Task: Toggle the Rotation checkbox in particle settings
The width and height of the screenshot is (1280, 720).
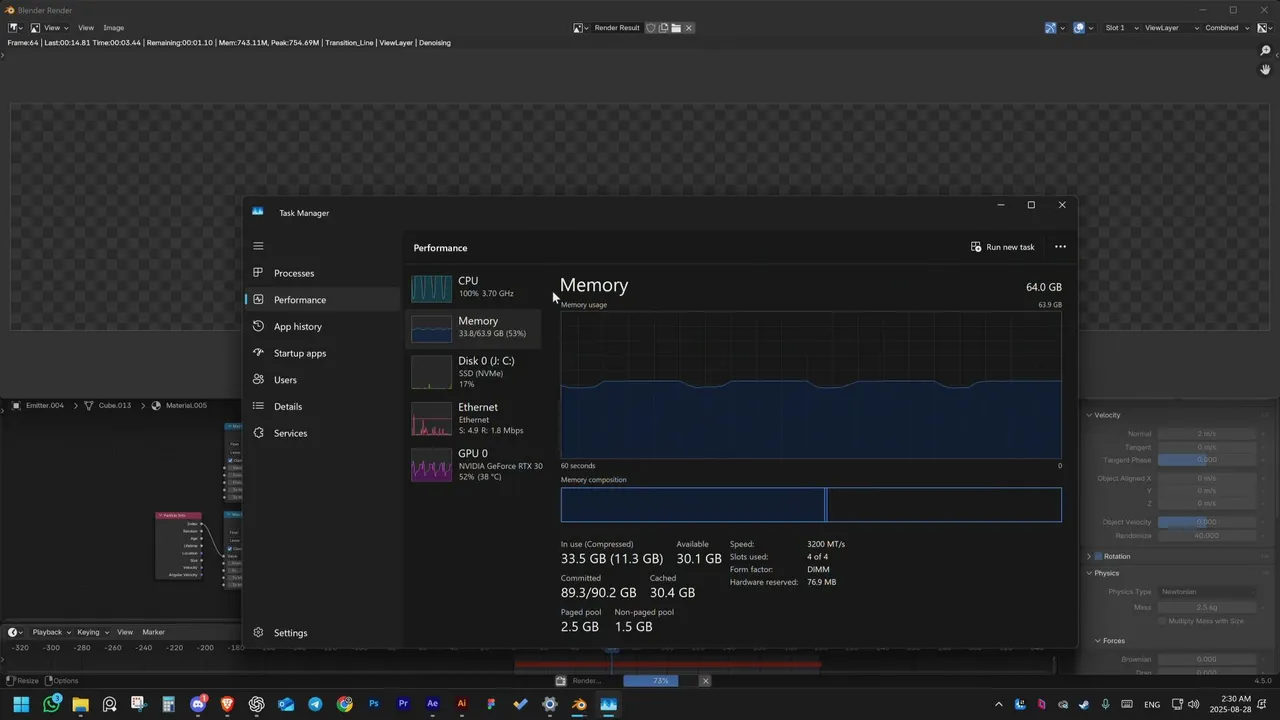Action: (x=1099, y=556)
